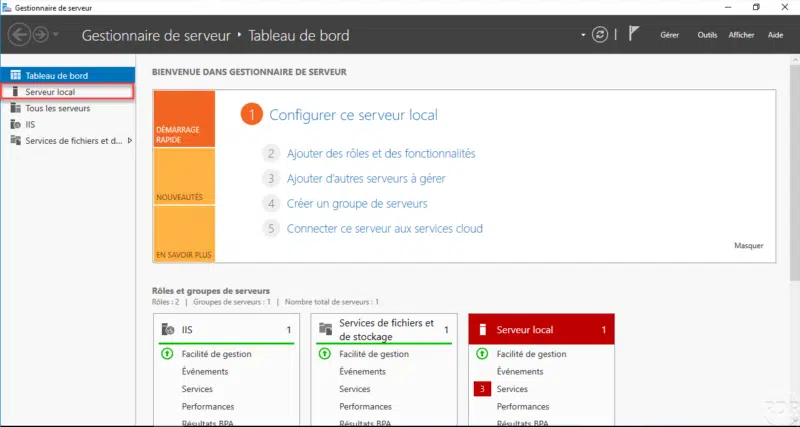Click Gestionnaire de serveur breadcrumb title
800x427 pixels.
(156, 36)
